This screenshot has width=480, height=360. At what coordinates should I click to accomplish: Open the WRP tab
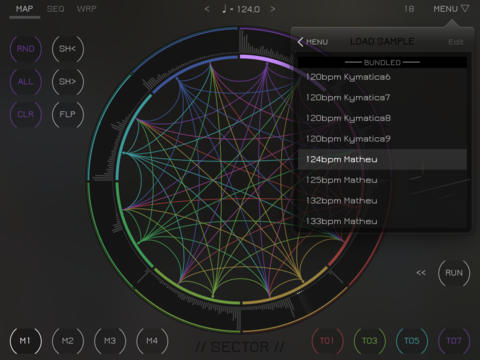pyautogui.click(x=86, y=9)
